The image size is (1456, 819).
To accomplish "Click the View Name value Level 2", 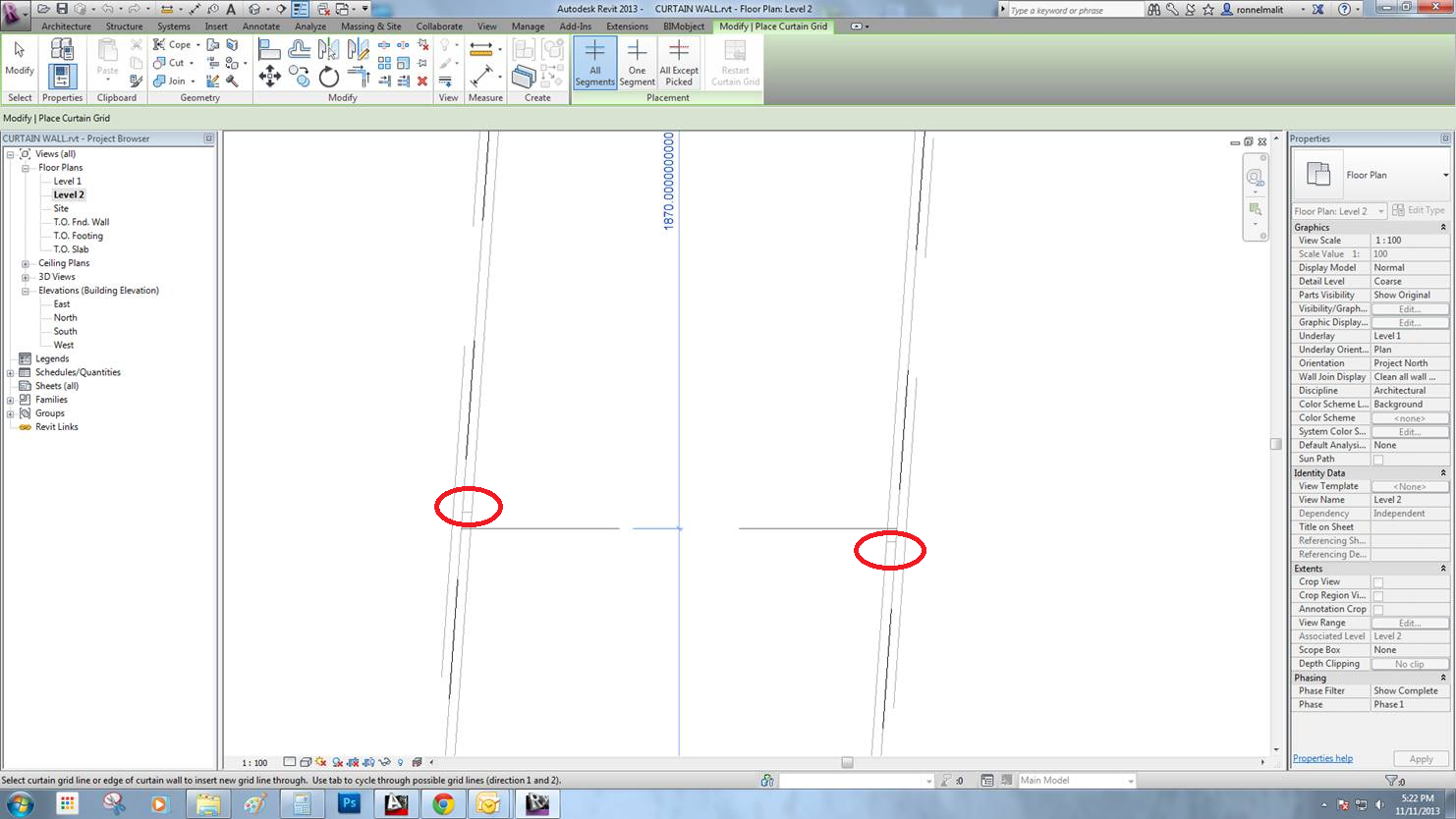I will click(1410, 500).
